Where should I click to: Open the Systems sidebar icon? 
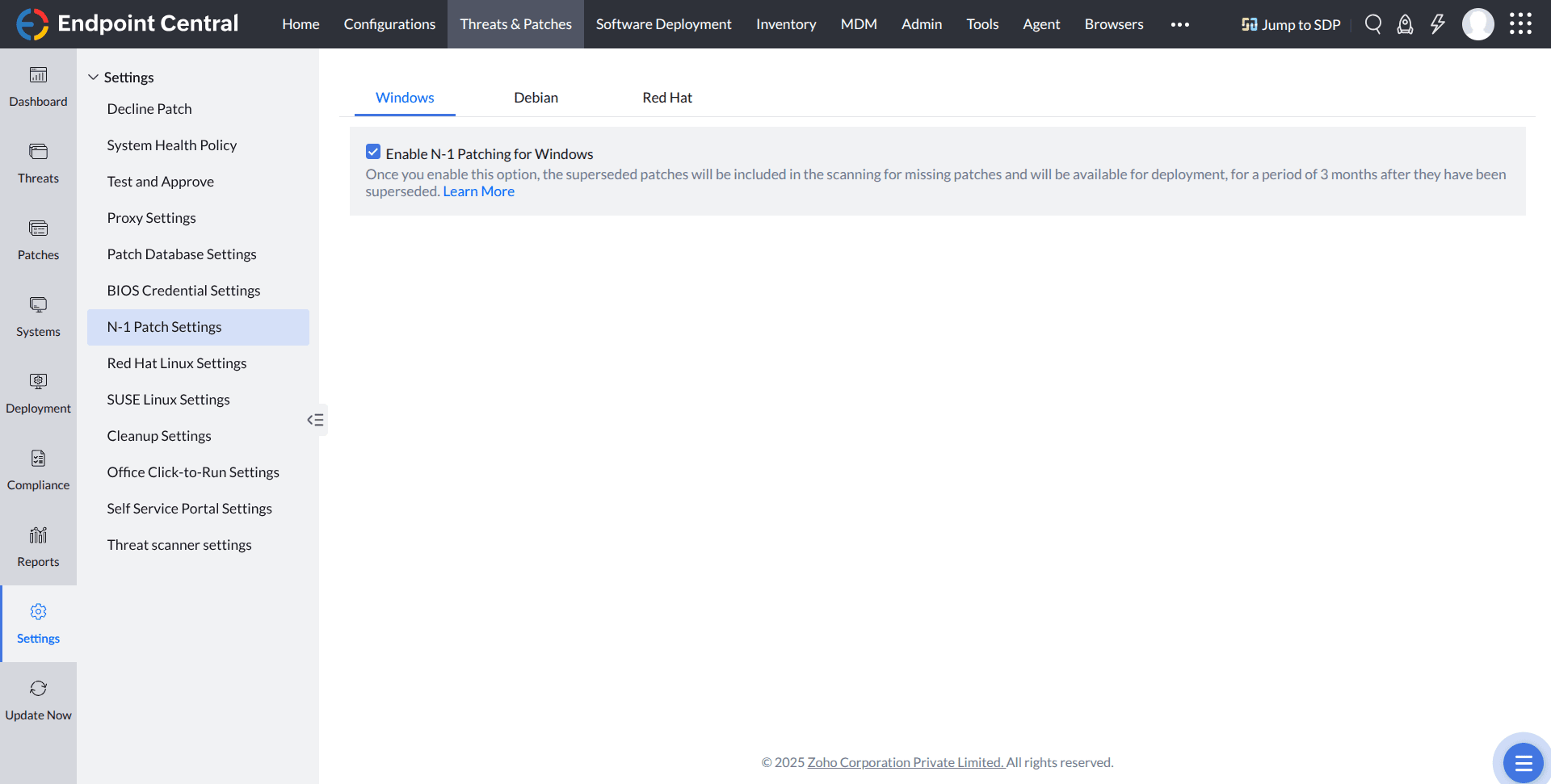pyautogui.click(x=38, y=305)
